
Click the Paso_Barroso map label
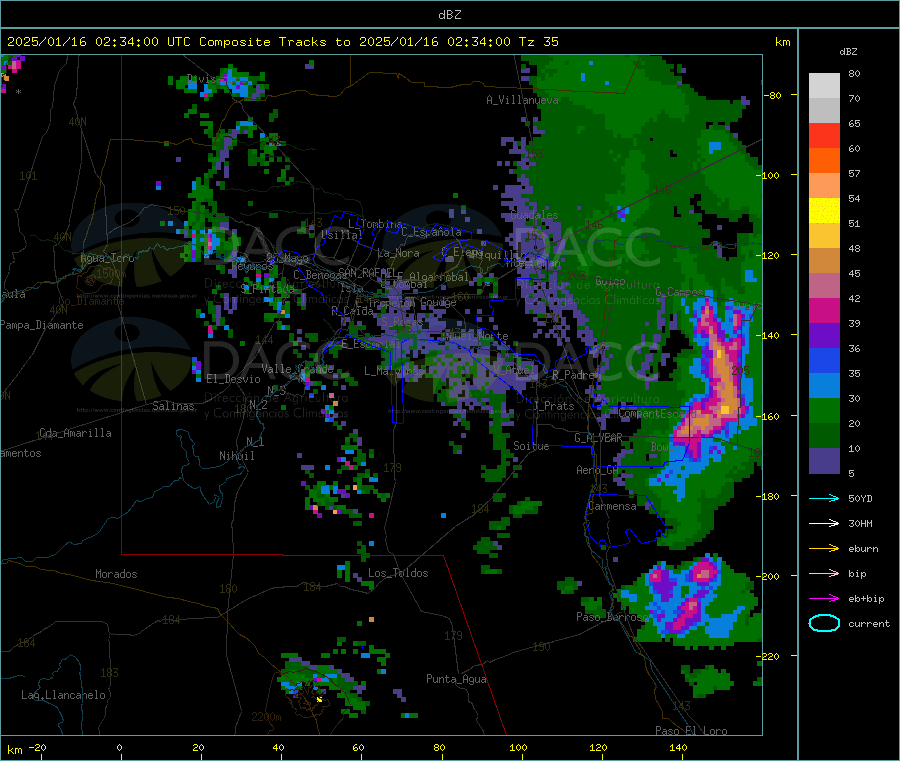612,617
